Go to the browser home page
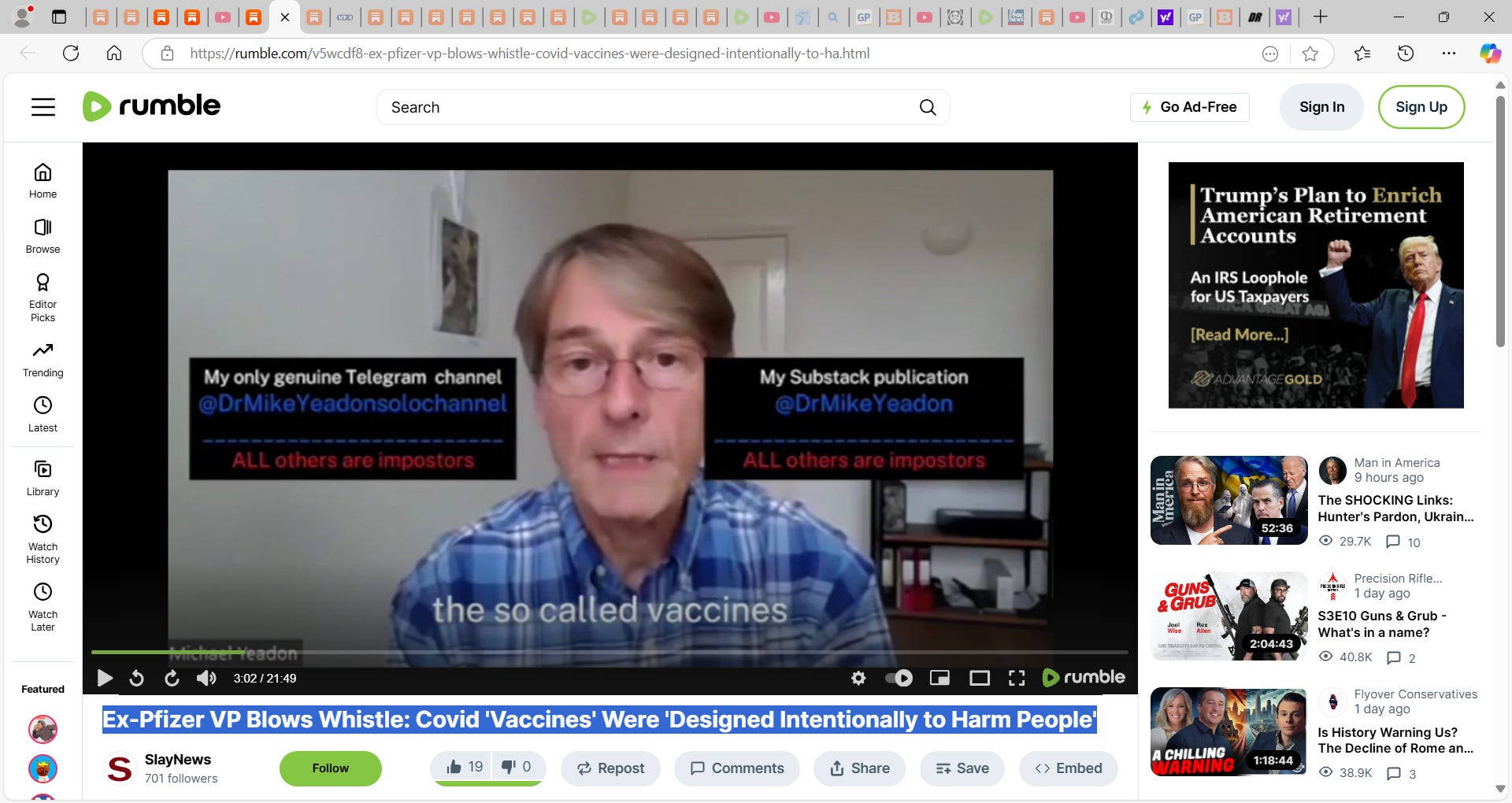1512x803 pixels. (x=114, y=54)
